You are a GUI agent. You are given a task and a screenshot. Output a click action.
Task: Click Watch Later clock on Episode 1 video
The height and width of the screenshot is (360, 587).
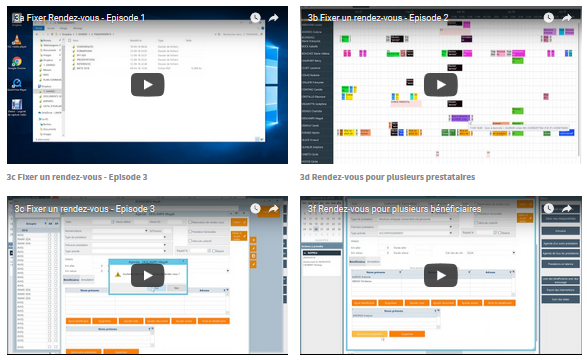point(255,18)
